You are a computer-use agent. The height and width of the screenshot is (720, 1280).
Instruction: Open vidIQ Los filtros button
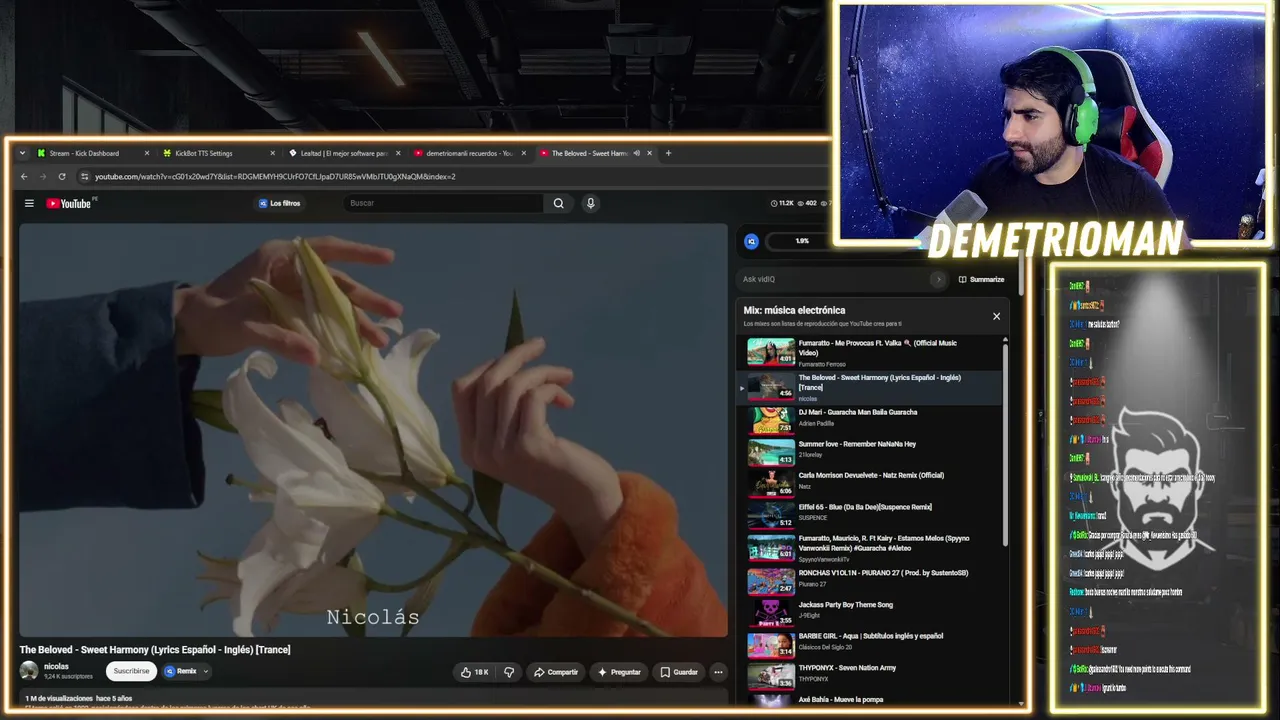pos(280,203)
